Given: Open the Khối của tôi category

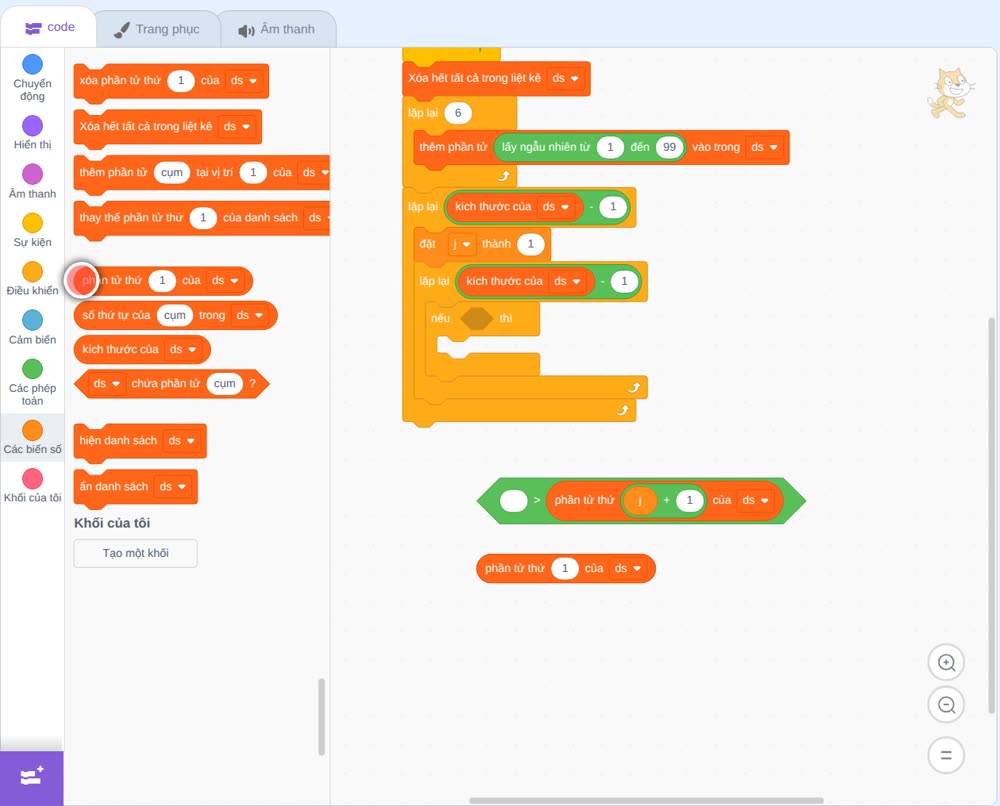Looking at the screenshot, I should [33, 485].
